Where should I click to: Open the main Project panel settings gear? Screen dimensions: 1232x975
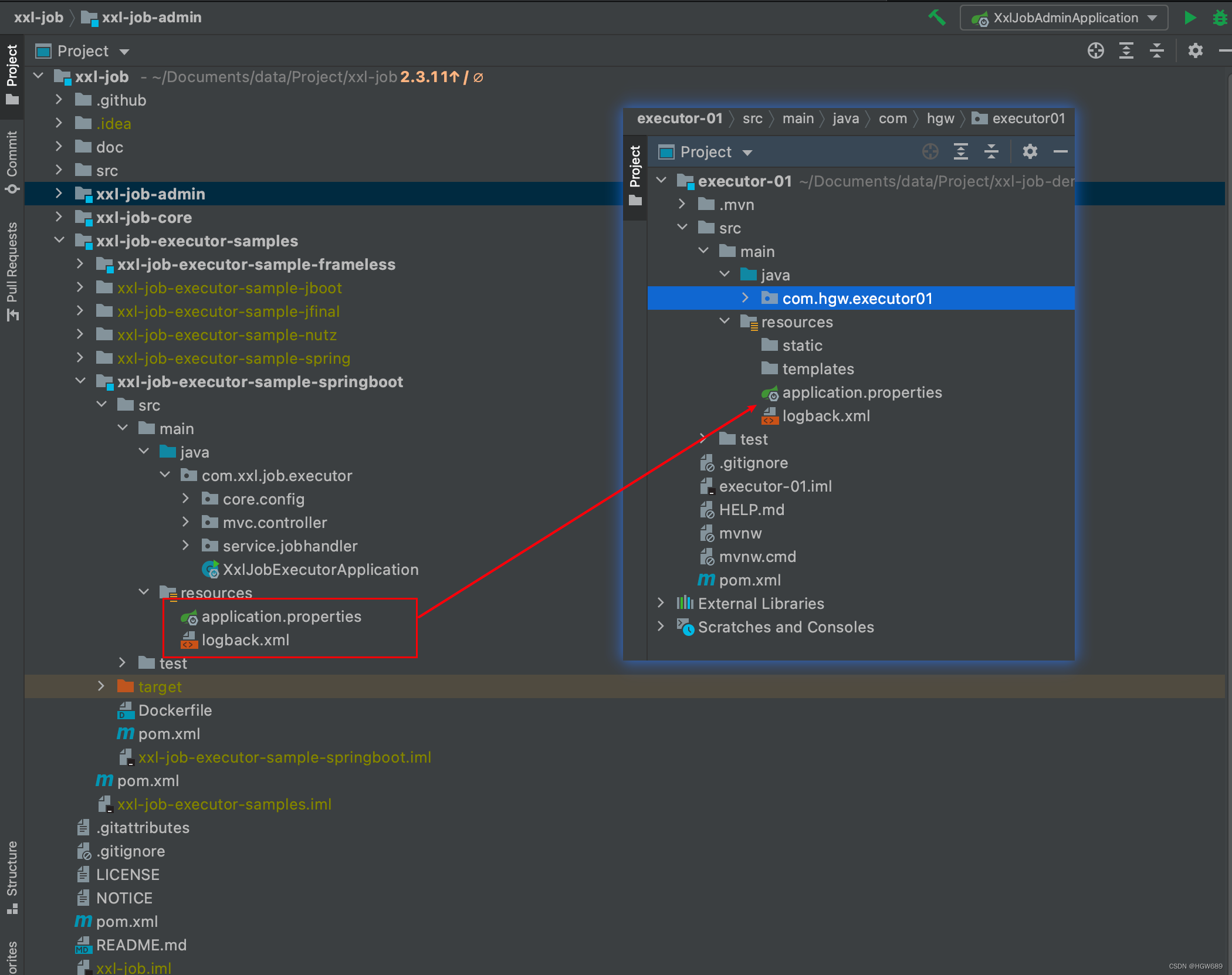pos(1195,51)
